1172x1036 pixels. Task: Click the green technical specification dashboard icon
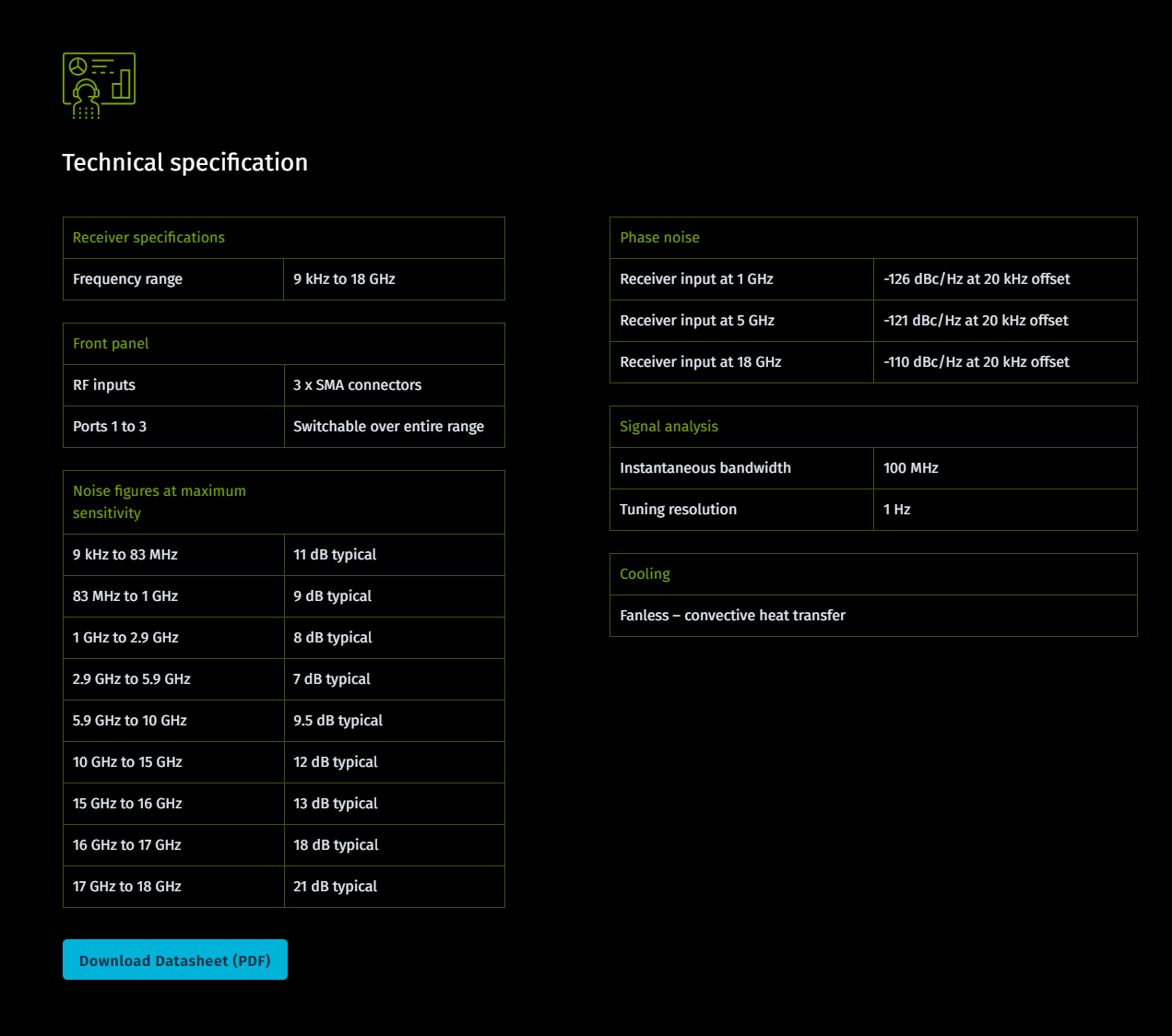pyautogui.click(x=99, y=86)
